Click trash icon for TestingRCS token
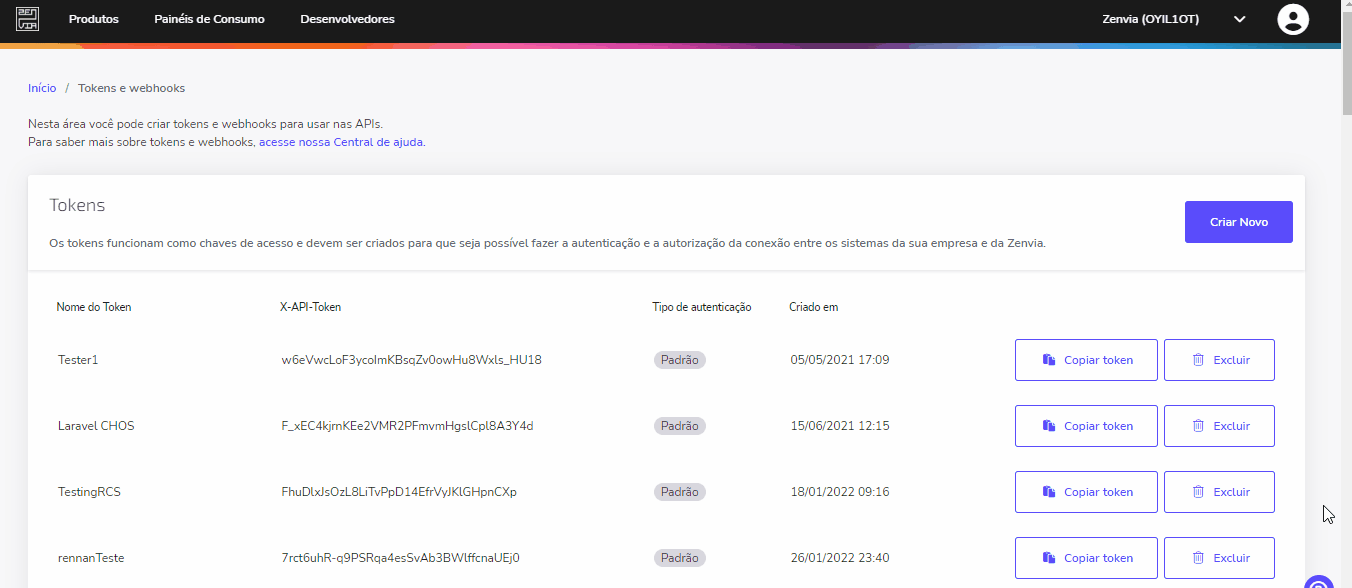This screenshot has width=1352, height=588. tap(1198, 492)
